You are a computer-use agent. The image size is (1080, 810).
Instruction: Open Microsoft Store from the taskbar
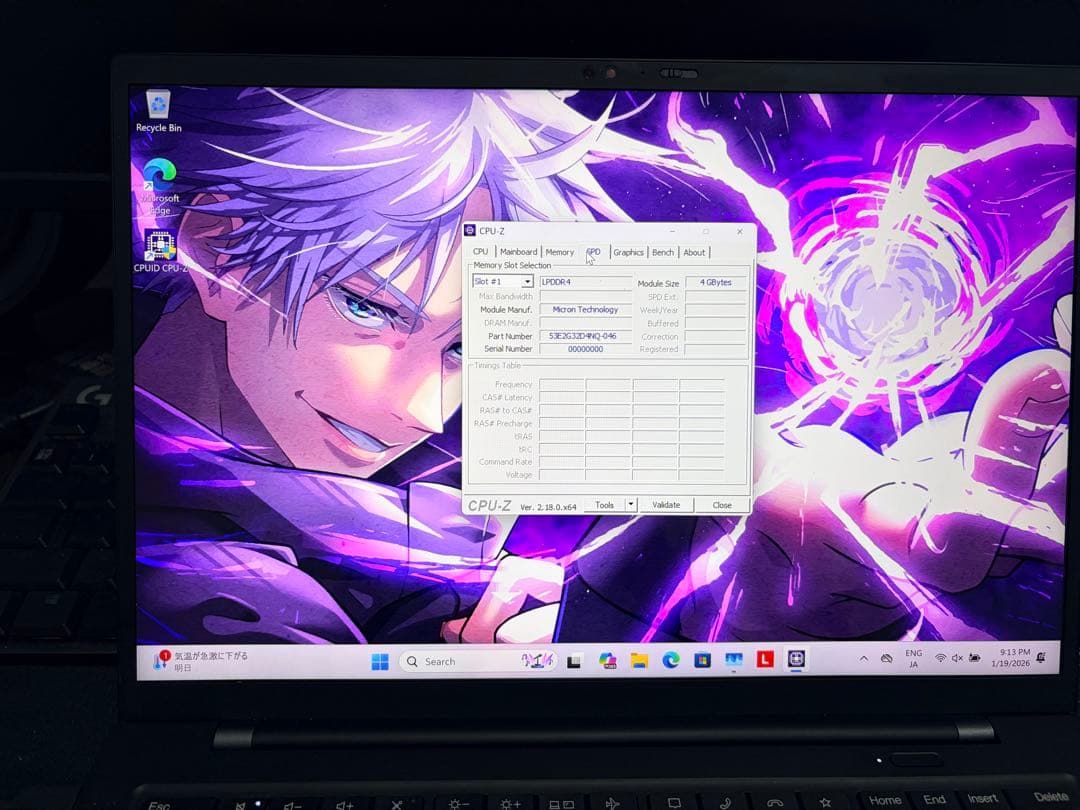click(x=702, y=660)
